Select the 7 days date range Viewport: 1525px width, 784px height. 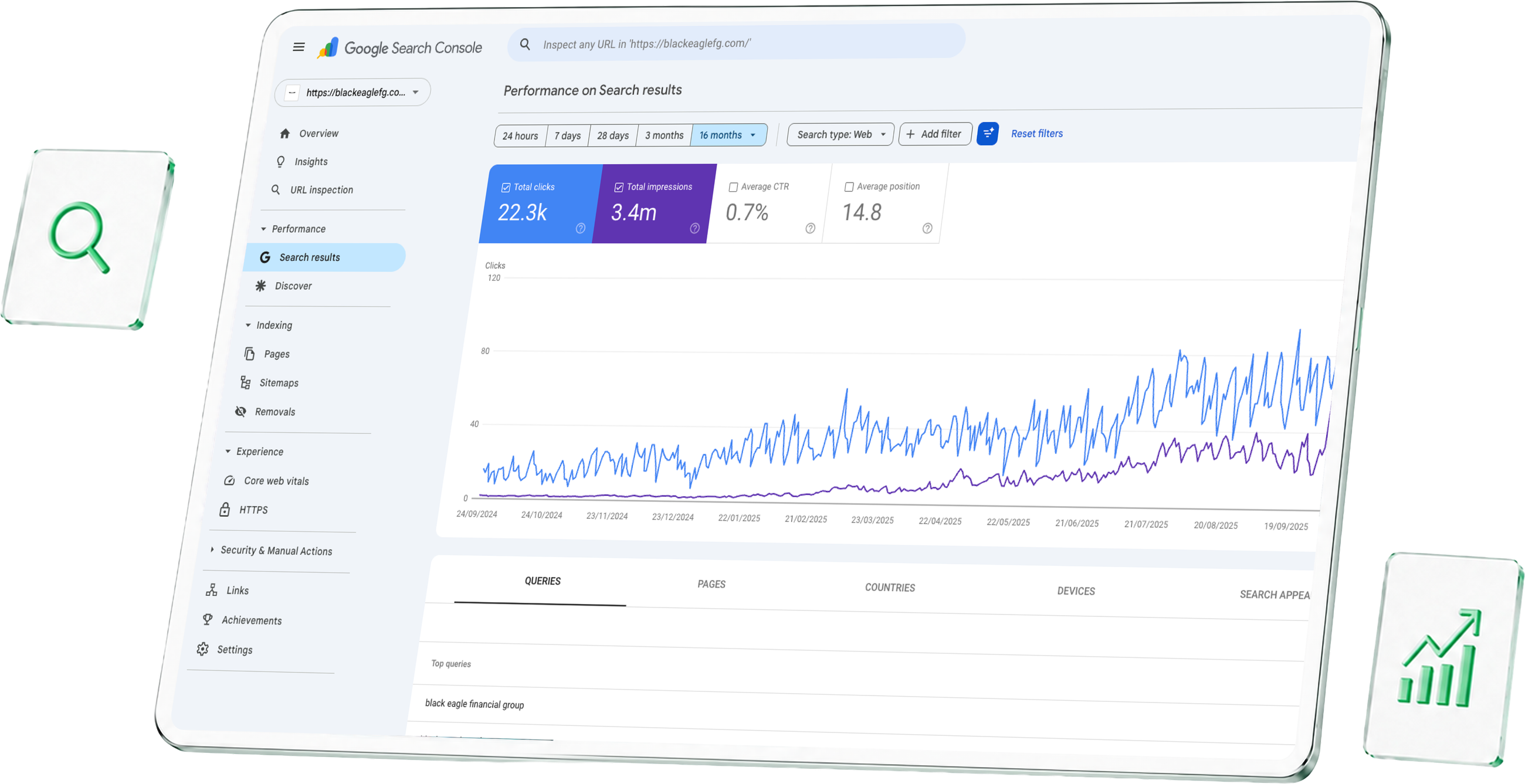(x=568, y=135)
